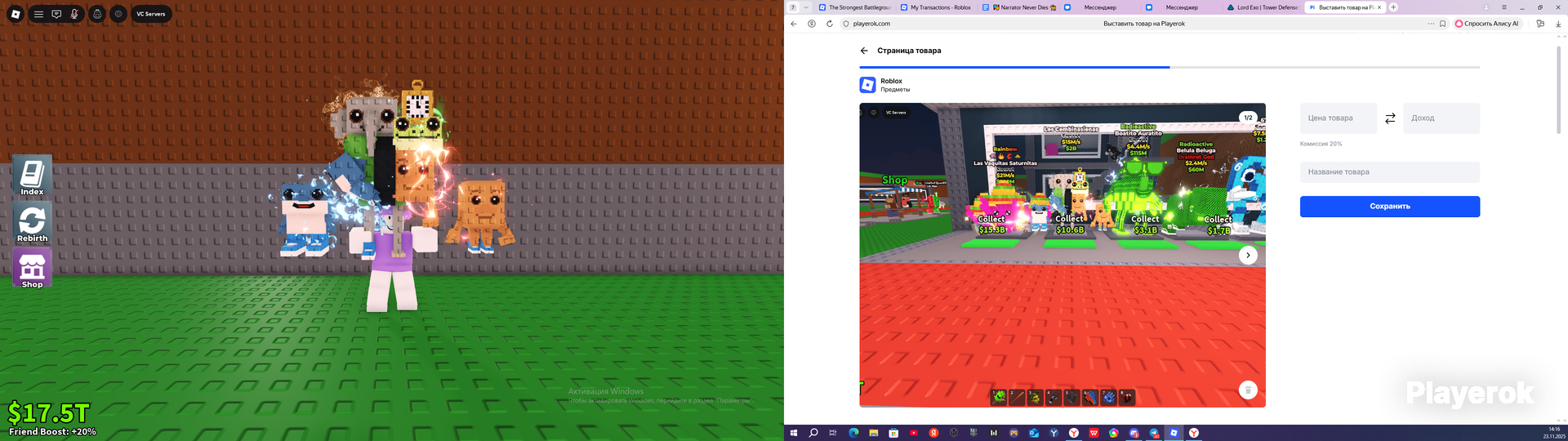
Task: Click the page vertical scrollbar
Action: click(x=1559, y=90)
